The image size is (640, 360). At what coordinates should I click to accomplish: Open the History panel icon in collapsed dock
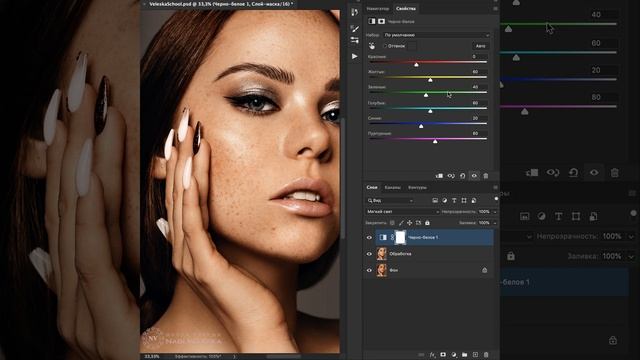click(x=354, y=12)
